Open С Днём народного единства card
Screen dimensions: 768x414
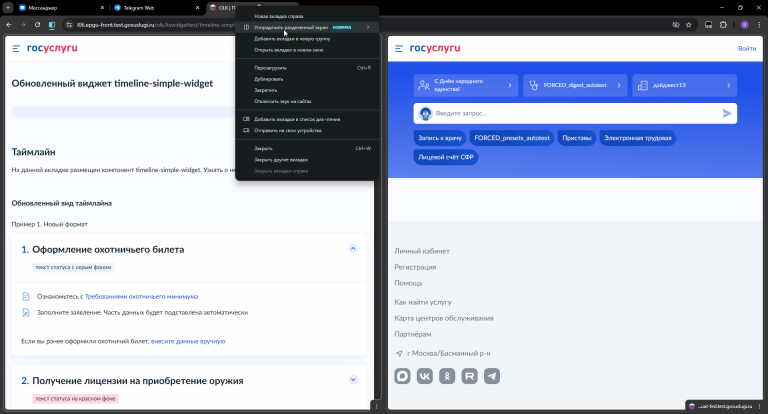coord(465,85)
